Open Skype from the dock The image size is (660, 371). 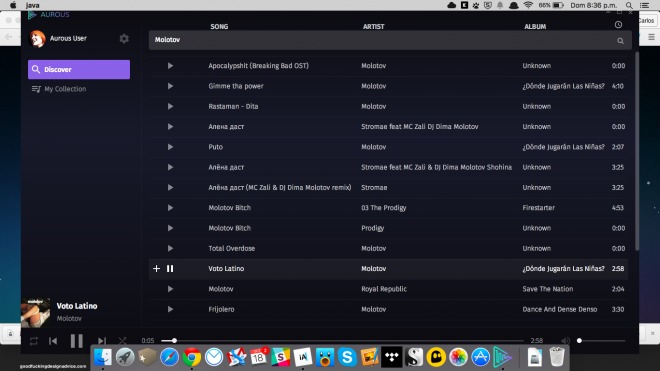pyautogui.click(x=347, y=358)
